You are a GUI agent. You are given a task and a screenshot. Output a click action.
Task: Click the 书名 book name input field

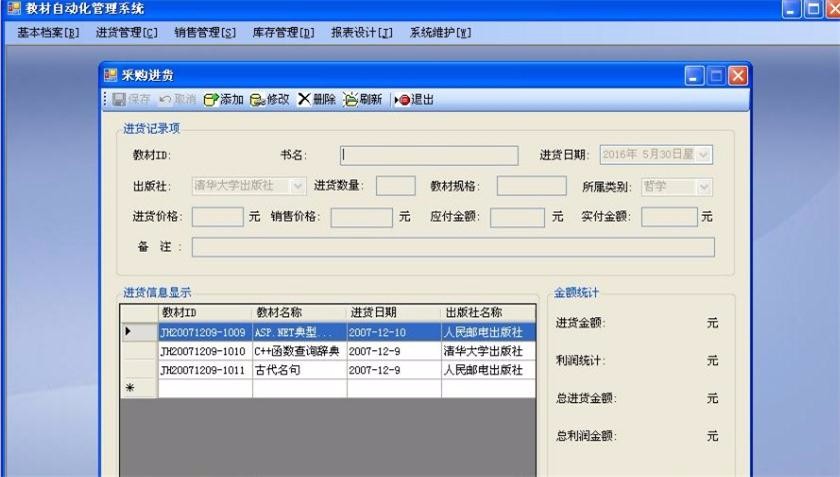click(429, 155)
